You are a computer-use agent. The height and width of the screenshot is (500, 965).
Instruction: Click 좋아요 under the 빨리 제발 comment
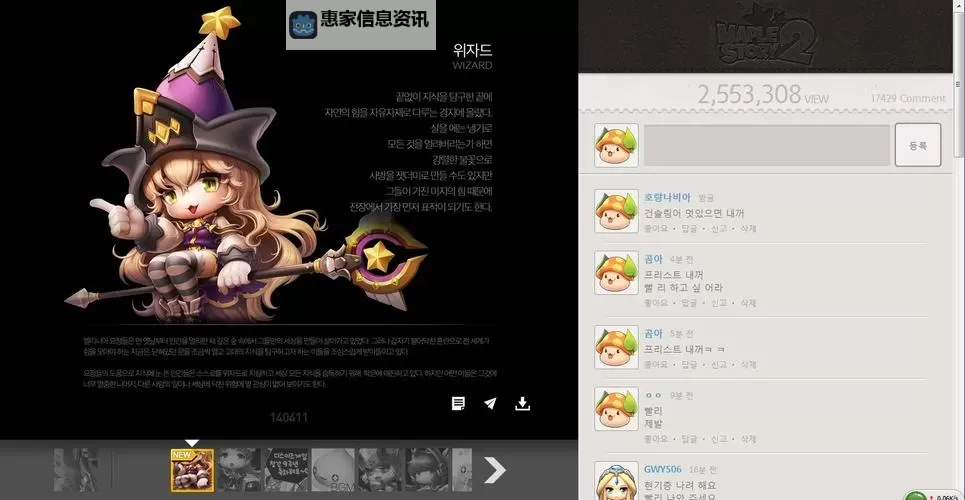tap(655, 439)
